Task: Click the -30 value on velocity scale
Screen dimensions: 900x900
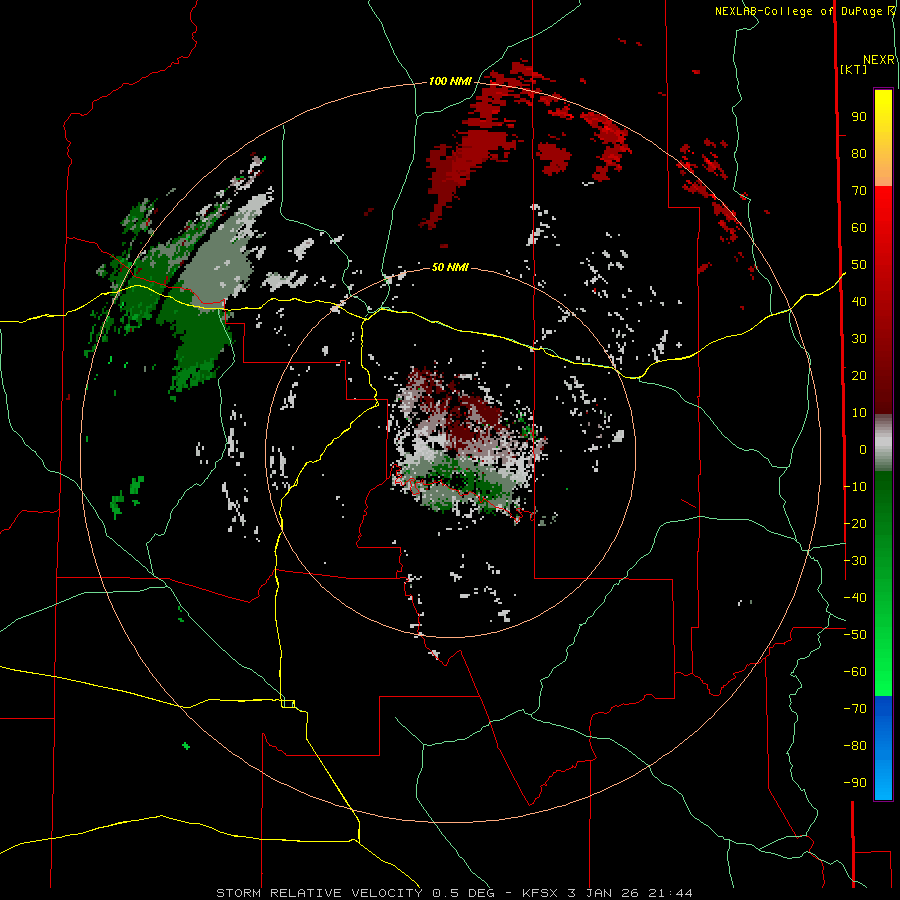Action: 855,561
